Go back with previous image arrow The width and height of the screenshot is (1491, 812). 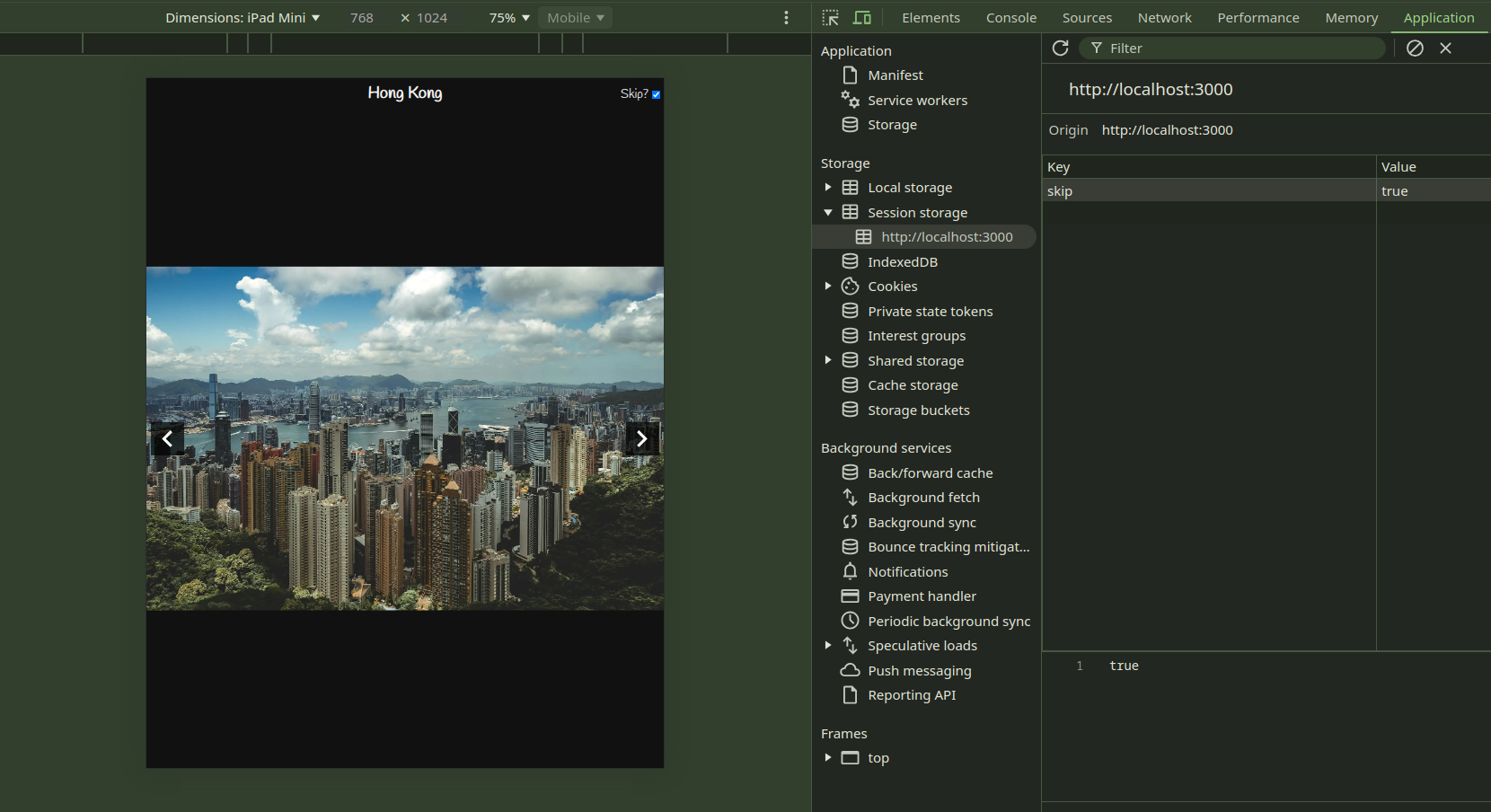tap(168, 438)
